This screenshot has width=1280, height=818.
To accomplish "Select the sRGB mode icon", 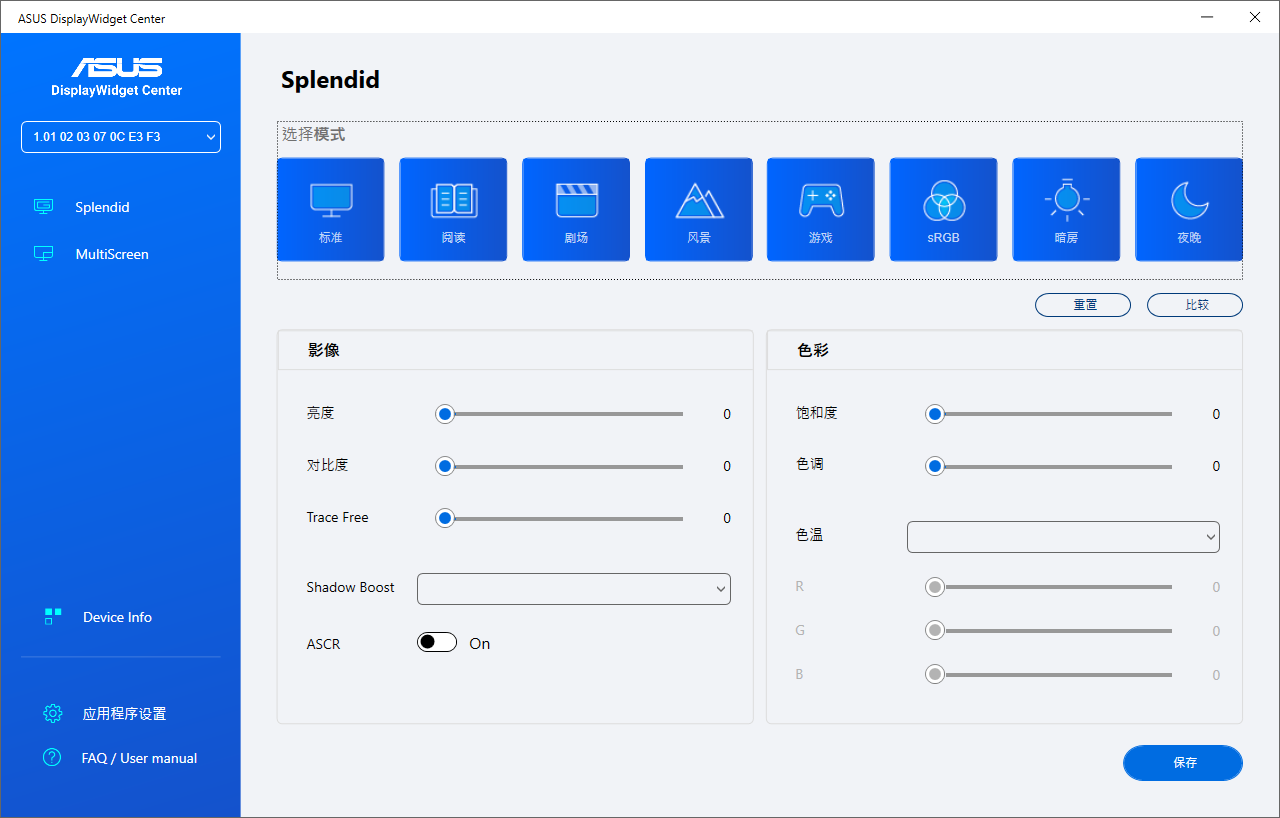I will (943, 209).
